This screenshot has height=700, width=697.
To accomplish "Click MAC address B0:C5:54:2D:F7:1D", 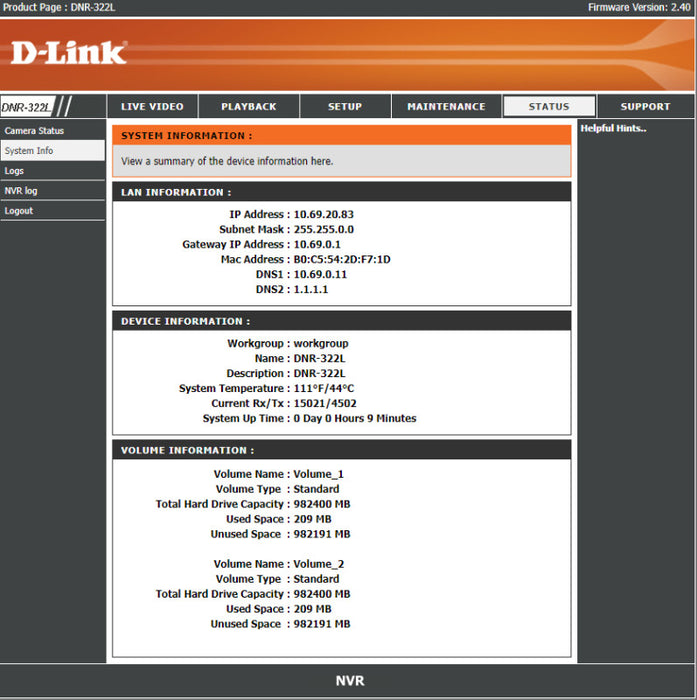I will click(x=342, y=259).
